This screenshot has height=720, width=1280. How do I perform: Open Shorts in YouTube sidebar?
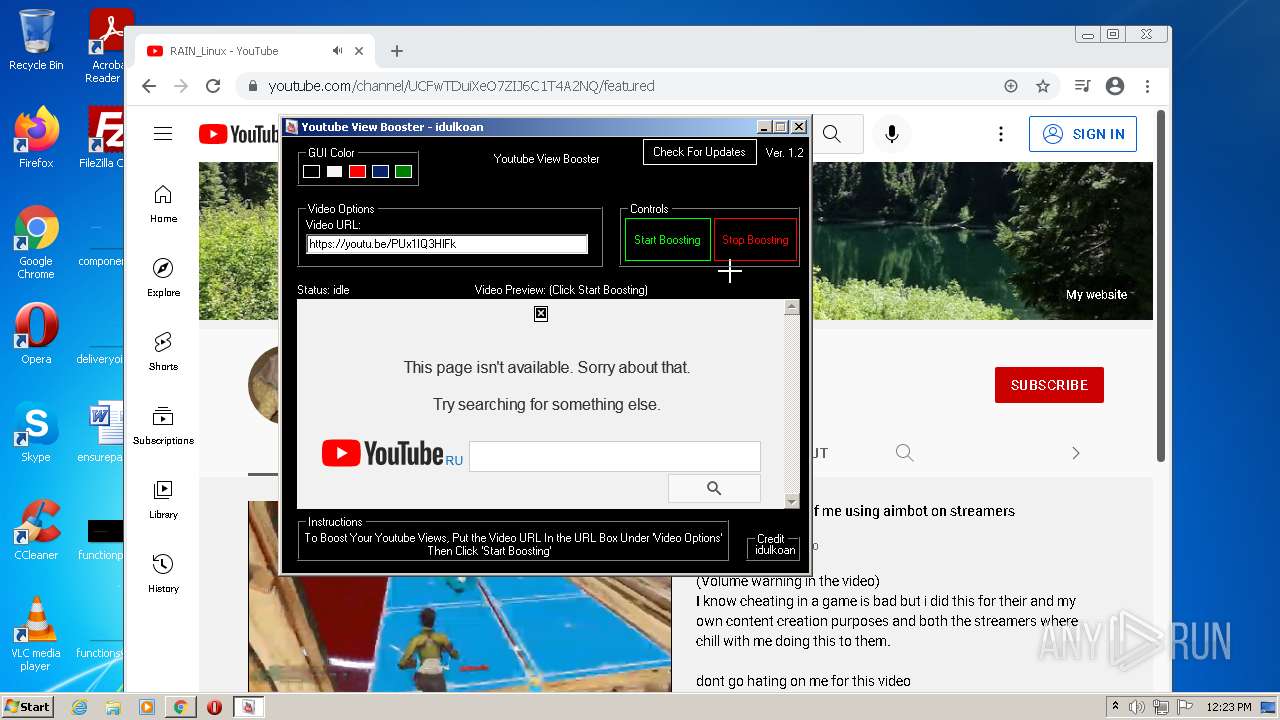[x=163, y=352]
